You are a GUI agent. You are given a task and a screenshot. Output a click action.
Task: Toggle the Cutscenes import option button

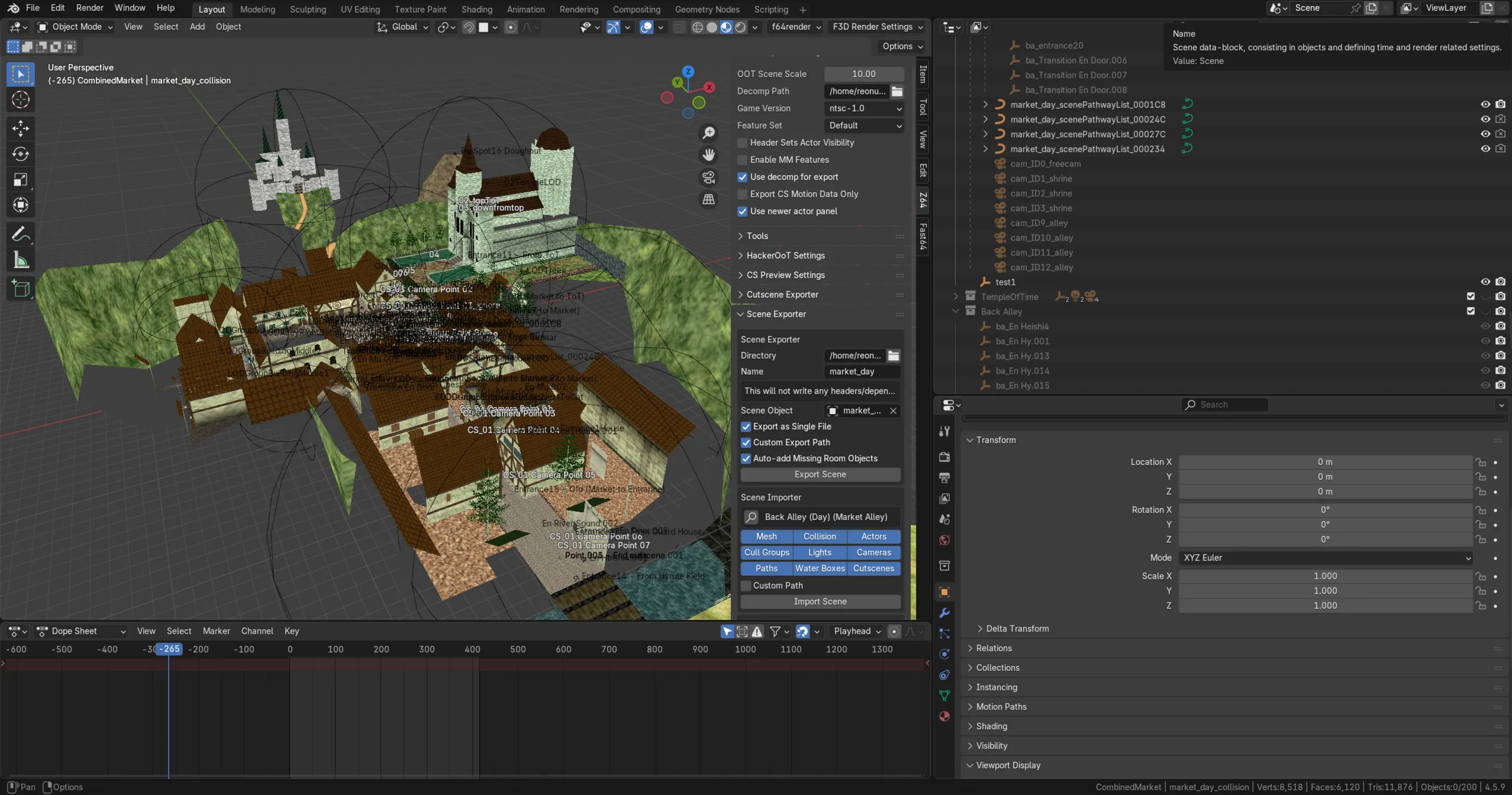tap(873, 568)
